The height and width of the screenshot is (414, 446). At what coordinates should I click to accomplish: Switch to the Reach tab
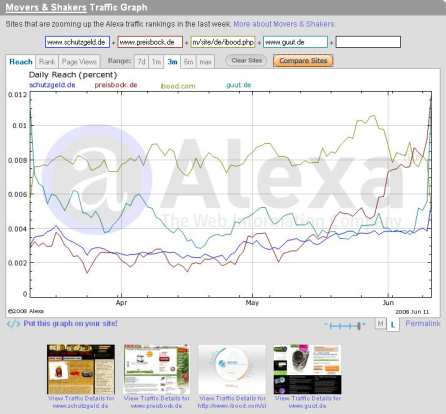[x=21, y=62]
